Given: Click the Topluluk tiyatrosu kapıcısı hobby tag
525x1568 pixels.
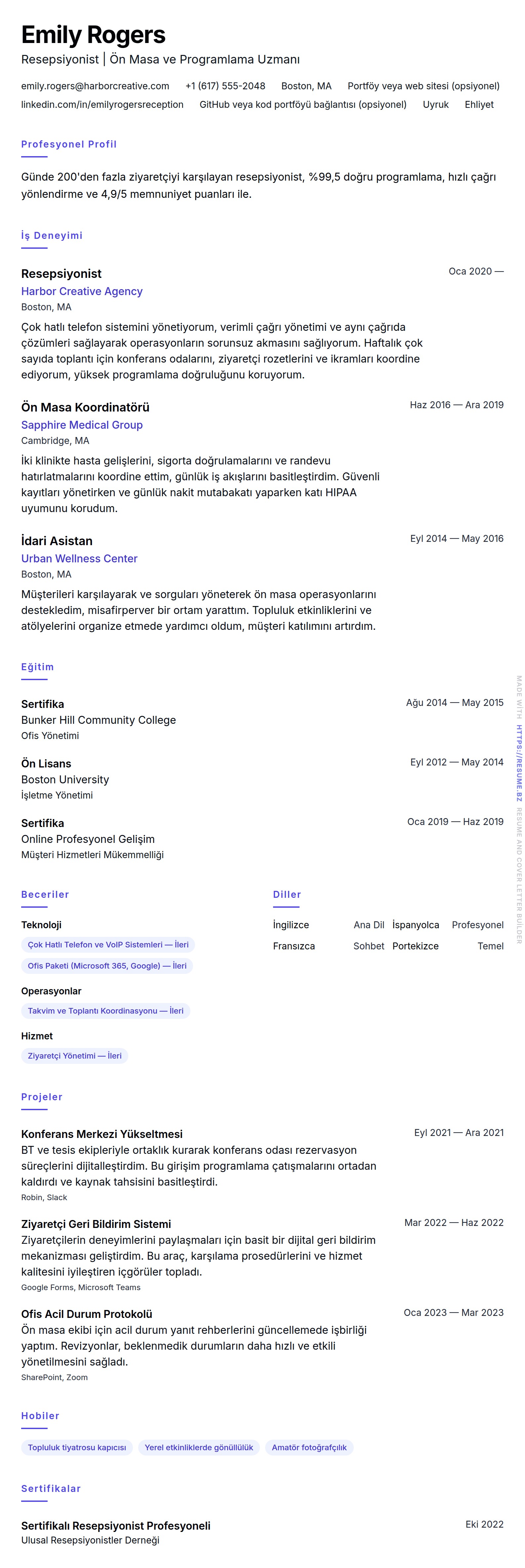Looking at the screenshot, I should 77,1448.
